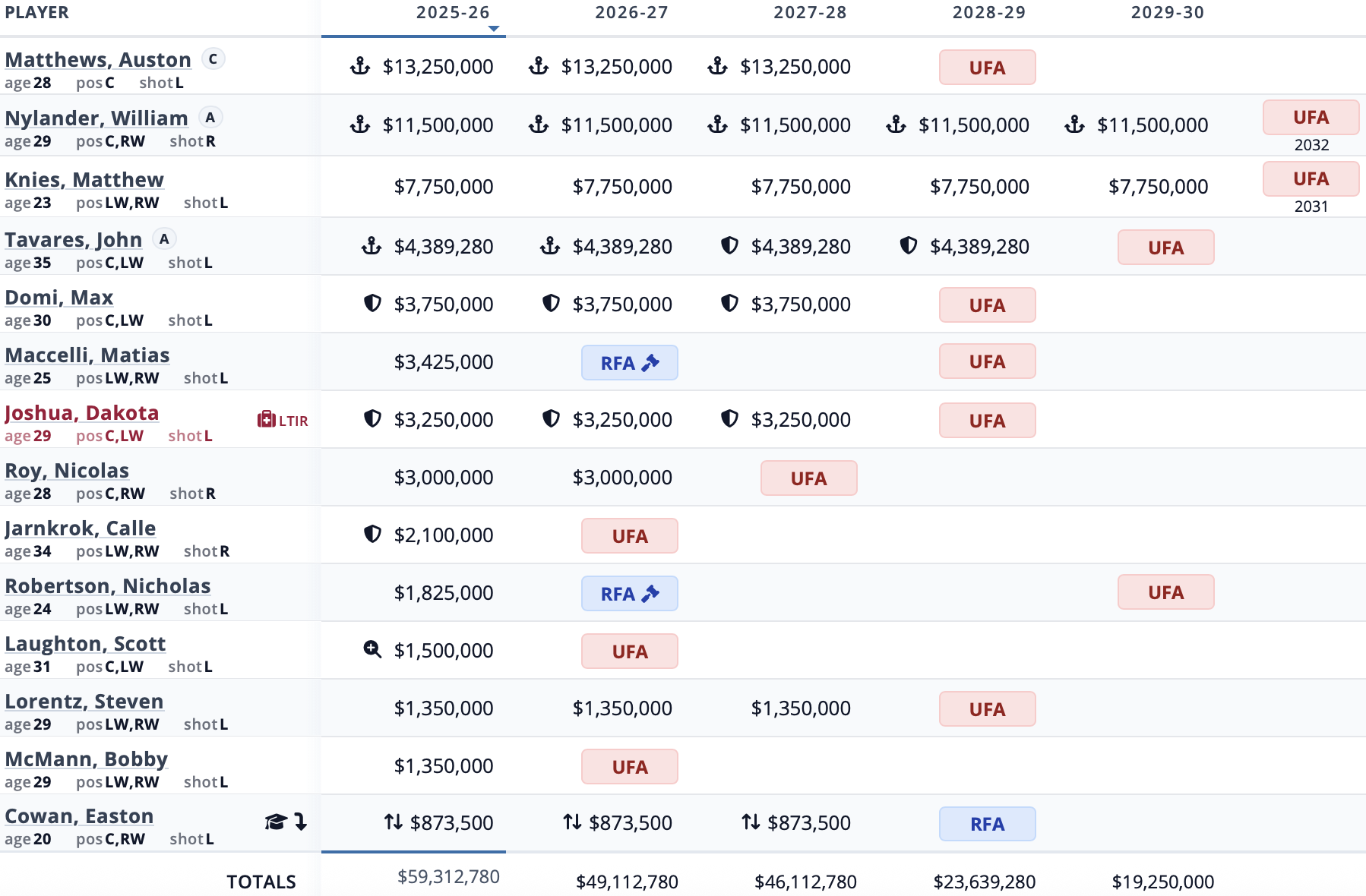
Task: Click the PLAYER column header
Action: pos(36,13)
